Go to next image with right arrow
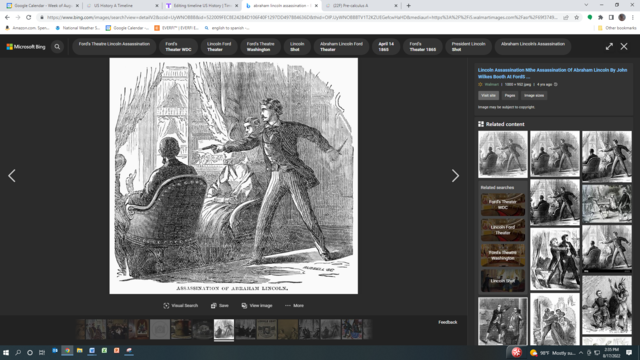Screen dimensions: 640x360 (455, 176)
